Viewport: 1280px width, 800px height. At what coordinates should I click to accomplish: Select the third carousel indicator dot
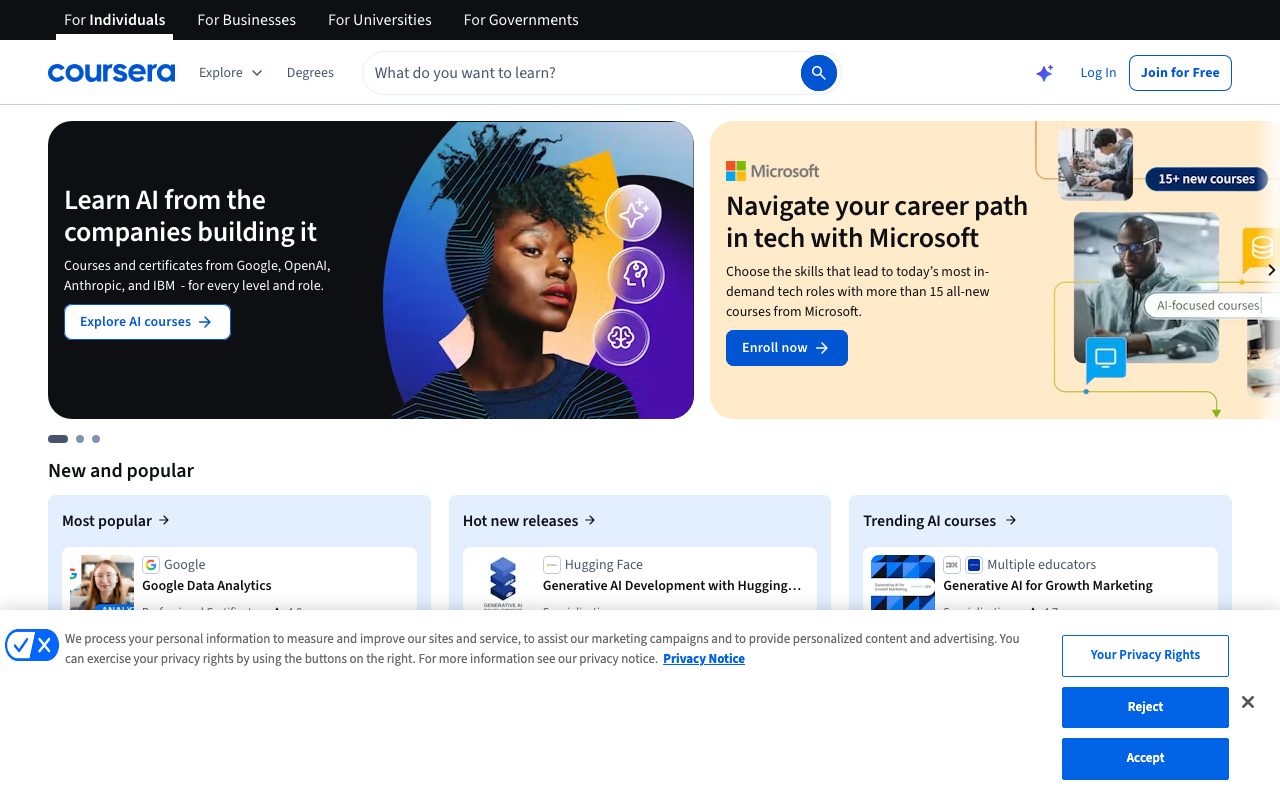pos(96,439)
